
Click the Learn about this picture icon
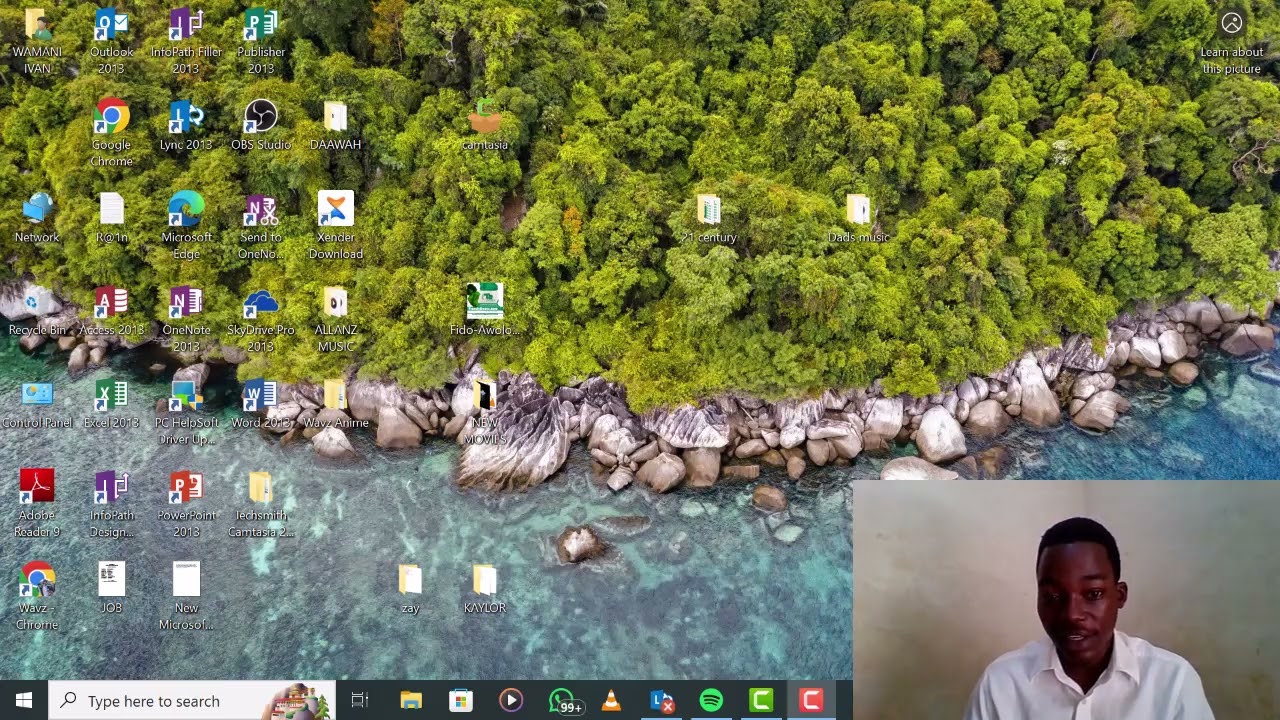(x=1231, y=23)
